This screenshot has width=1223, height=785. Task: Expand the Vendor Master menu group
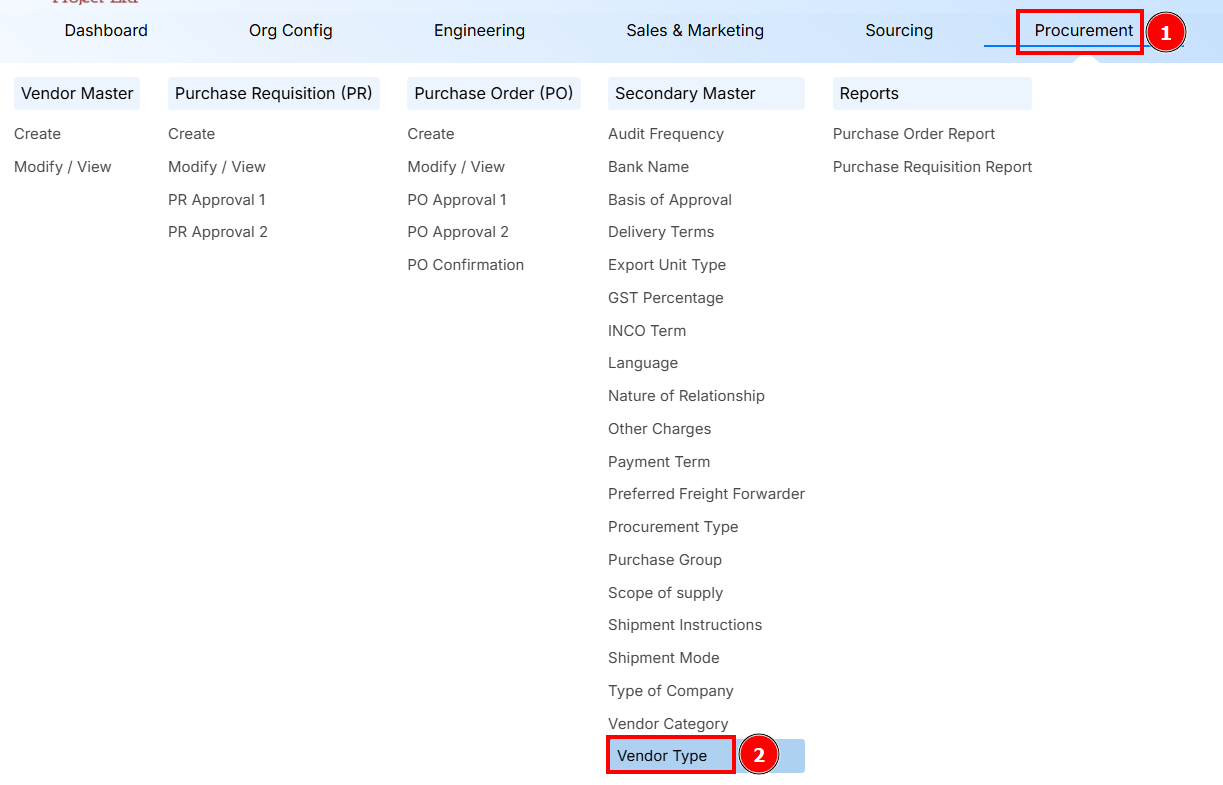(76, 92)
